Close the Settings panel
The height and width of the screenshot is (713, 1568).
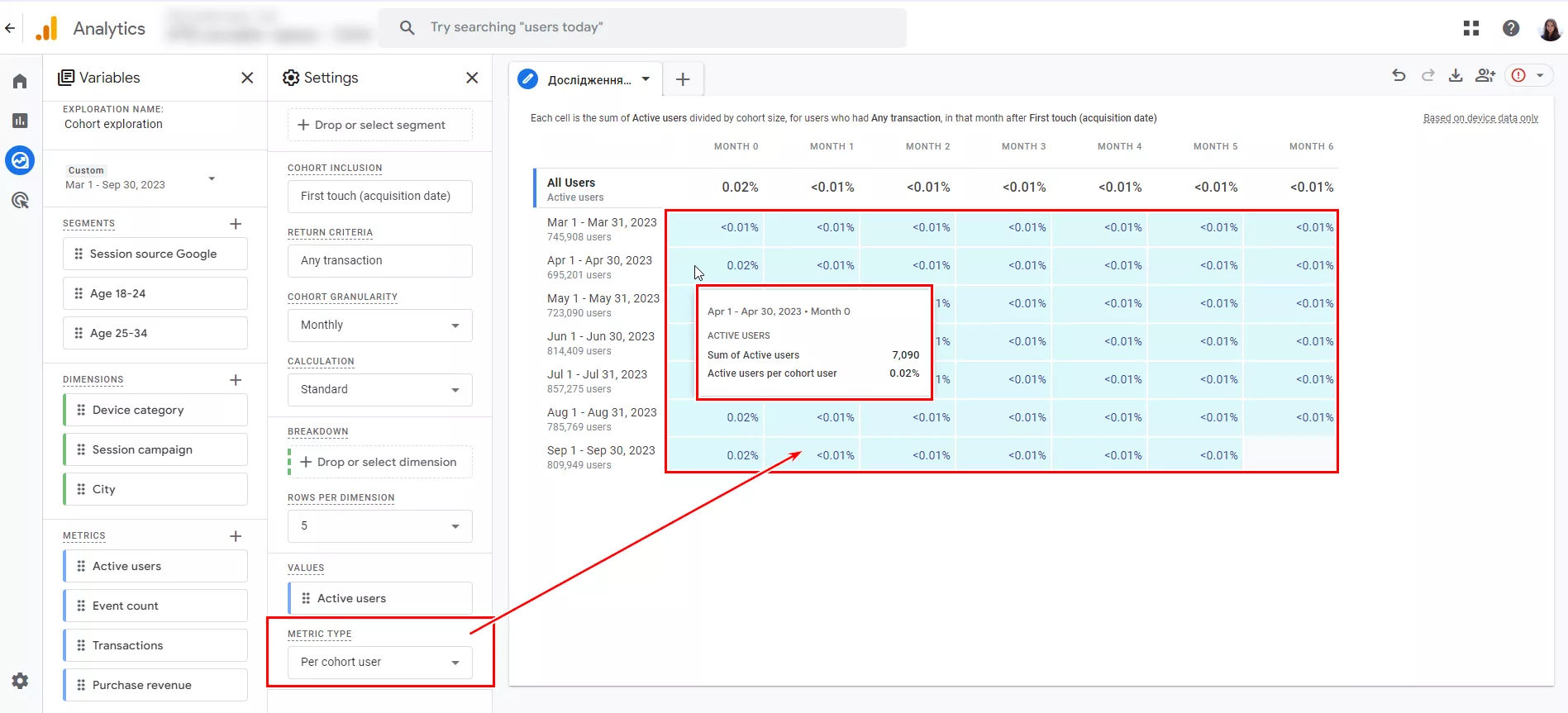tap(472, 78)
